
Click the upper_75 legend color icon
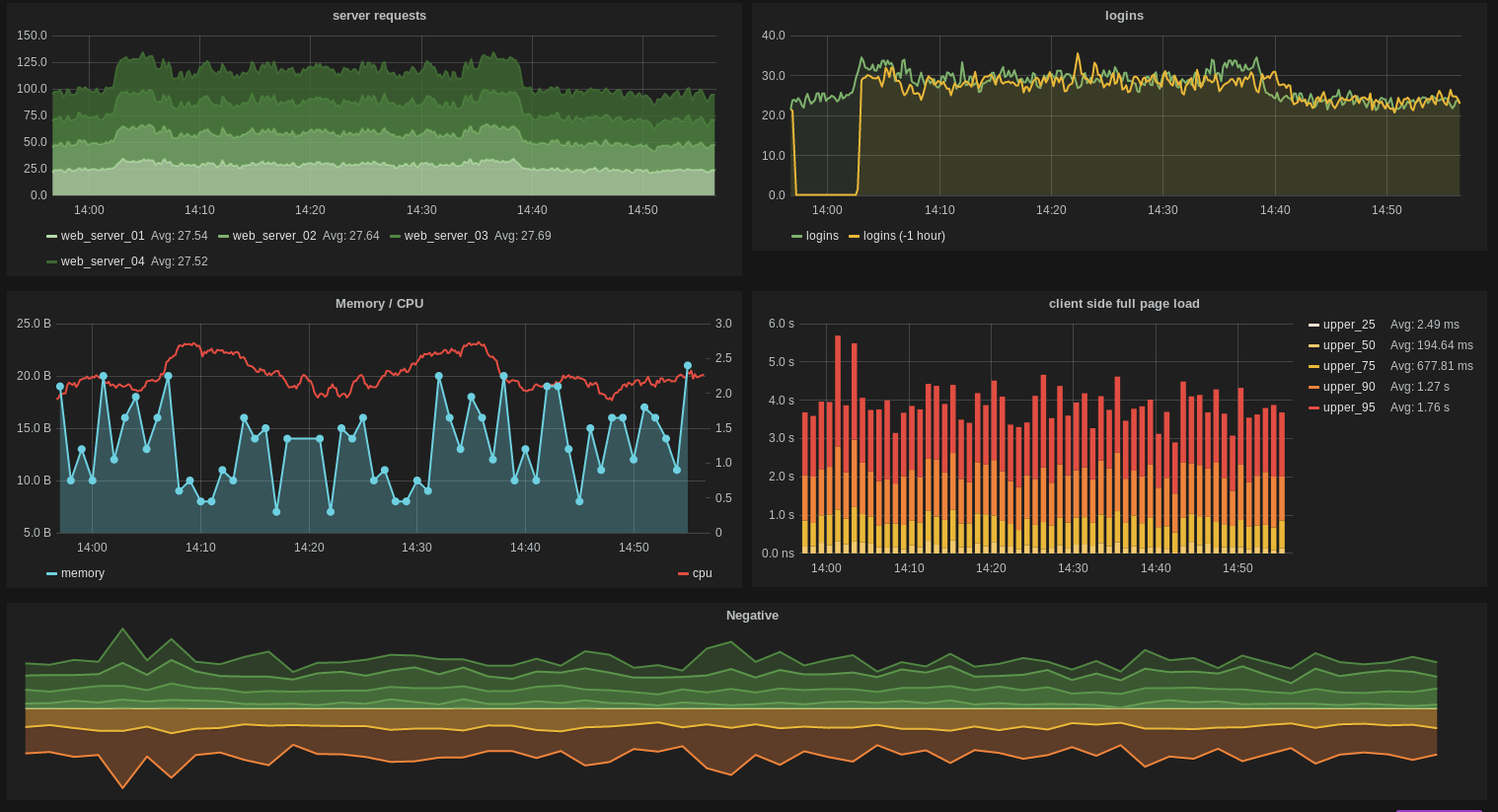coord(1313,365)
